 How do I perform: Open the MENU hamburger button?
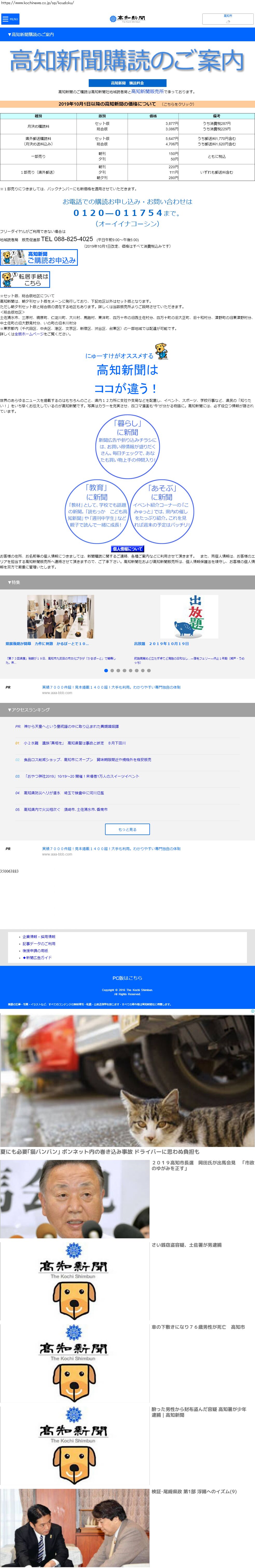pyautogui.click(x=10, y=19)
